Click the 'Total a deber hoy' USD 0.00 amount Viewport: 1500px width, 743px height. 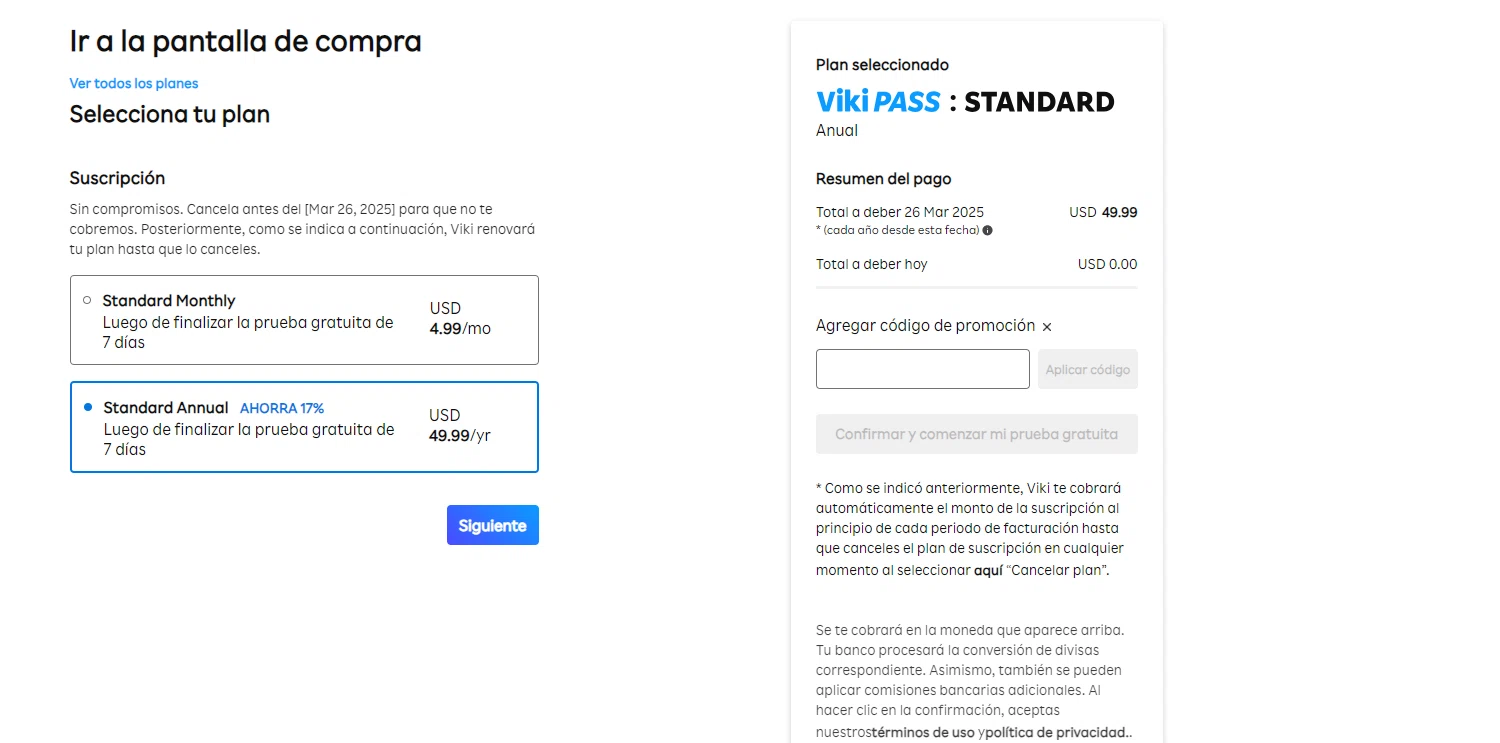pyautogui.click(x=1107, y=265)
